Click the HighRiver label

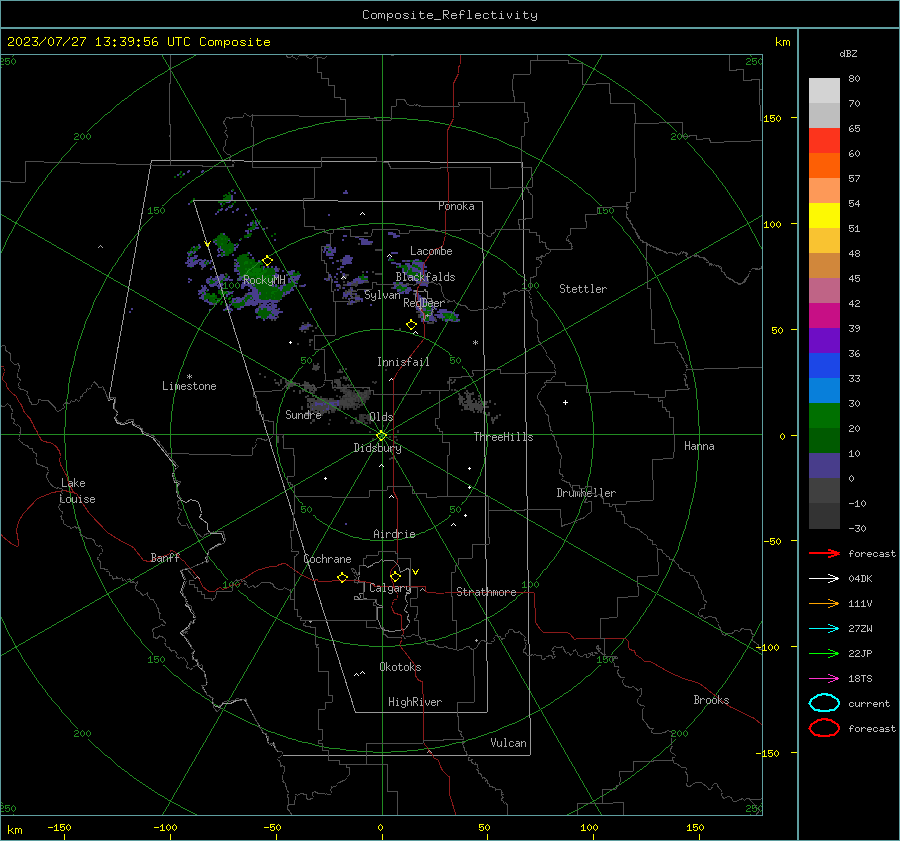[x=415, y=702]
